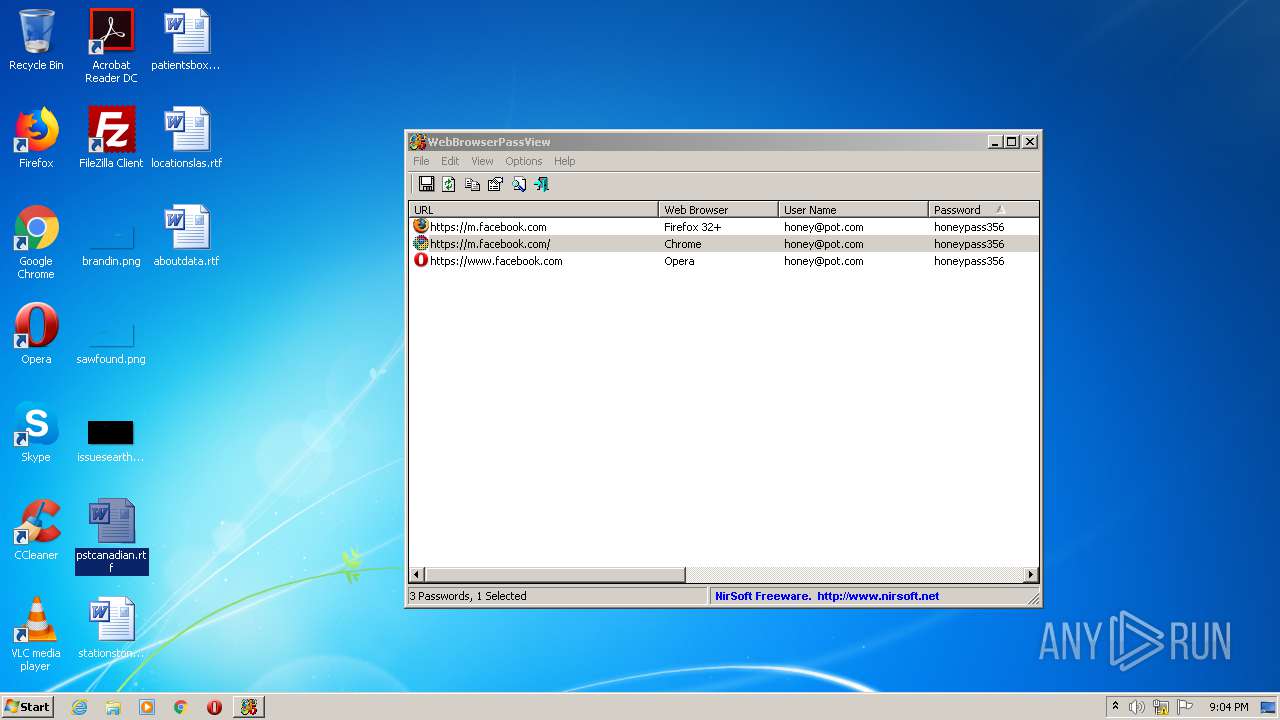
Task: Click the 'Opera' web browser cell
Action: (x=679, y=261)
